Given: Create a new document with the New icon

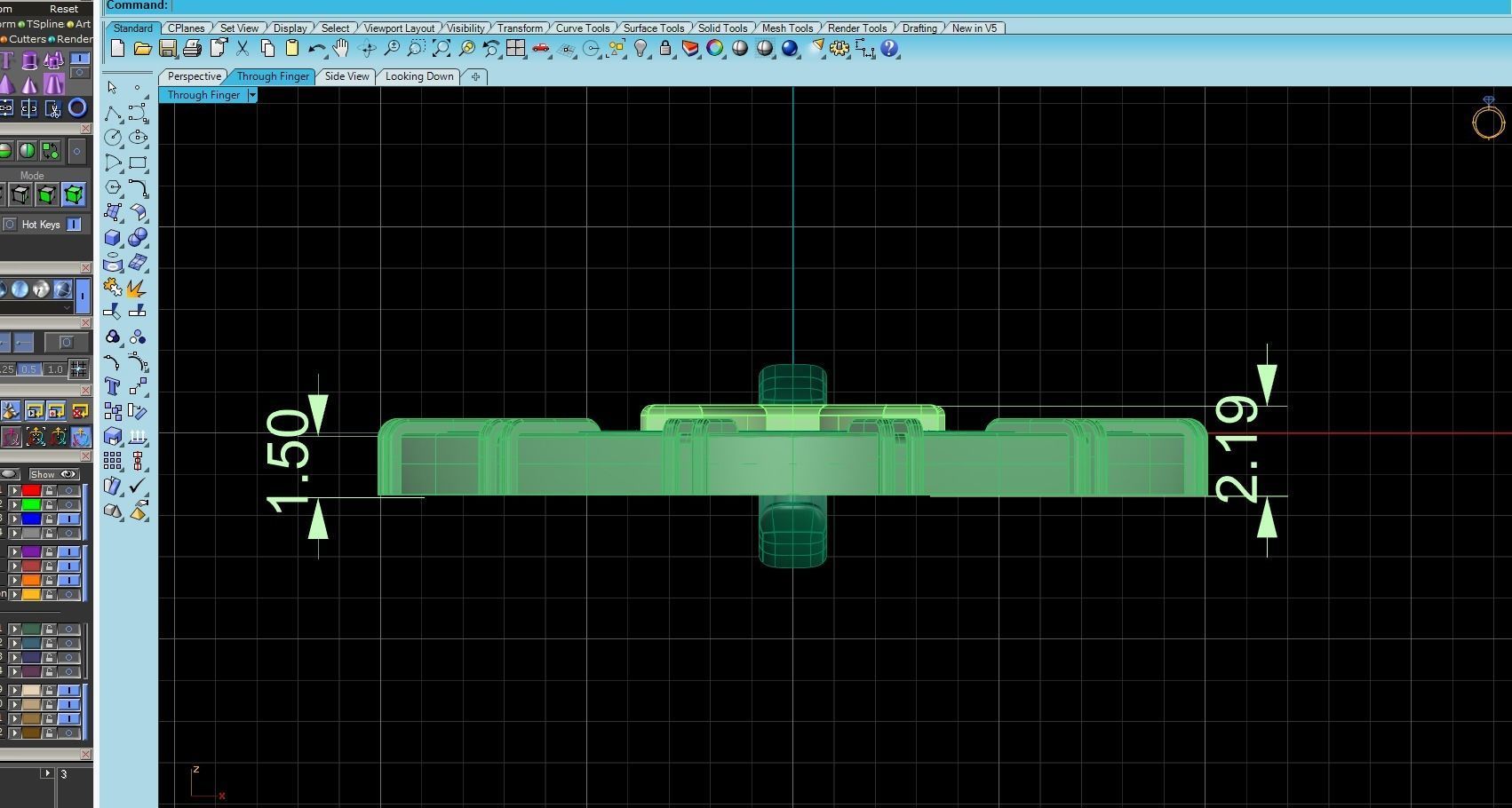Looking at the screenshot, I should click(117, 49).
